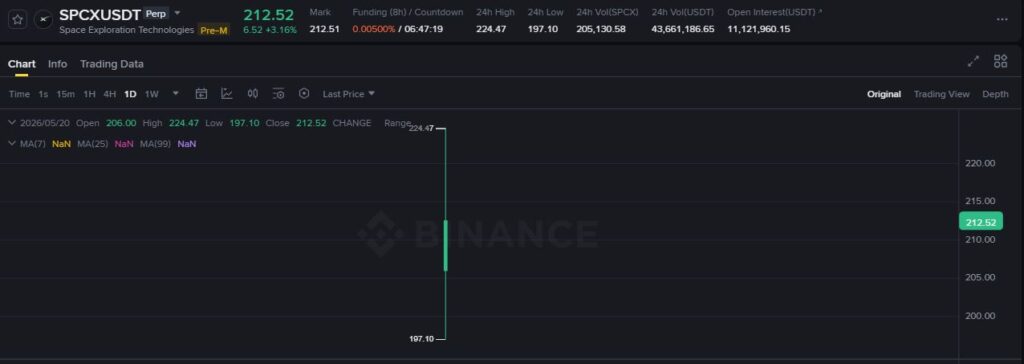1024x364 pixels.
Task: Select the 15m interval
Action: coord(65,94)
